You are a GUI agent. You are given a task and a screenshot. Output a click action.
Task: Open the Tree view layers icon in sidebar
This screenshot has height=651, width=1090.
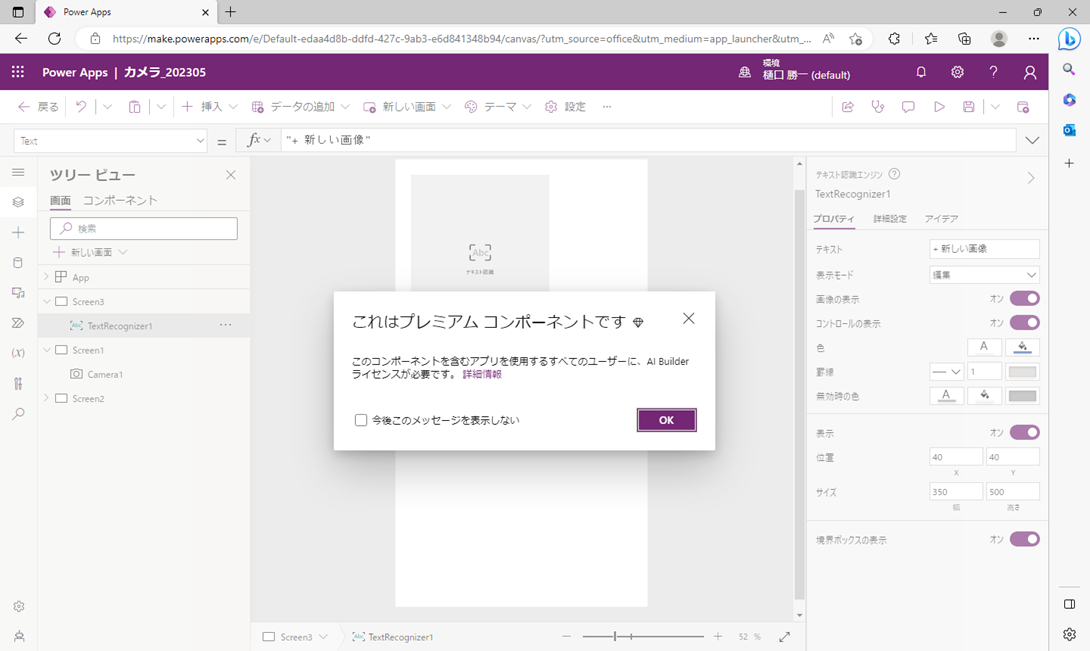pos(18,202)
